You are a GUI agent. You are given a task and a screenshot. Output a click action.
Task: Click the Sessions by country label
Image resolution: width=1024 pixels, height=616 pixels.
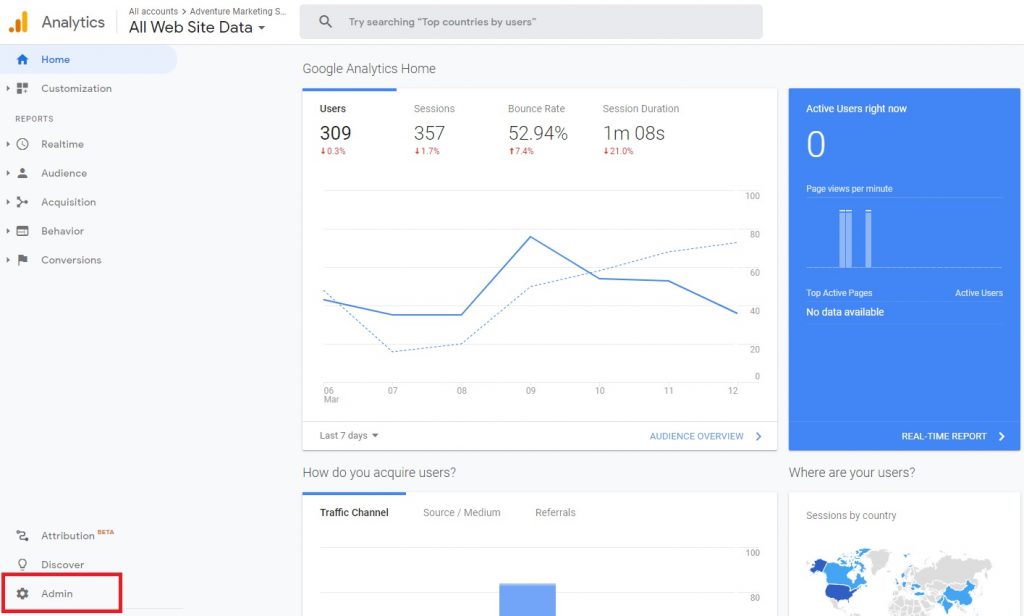[851, 515]
